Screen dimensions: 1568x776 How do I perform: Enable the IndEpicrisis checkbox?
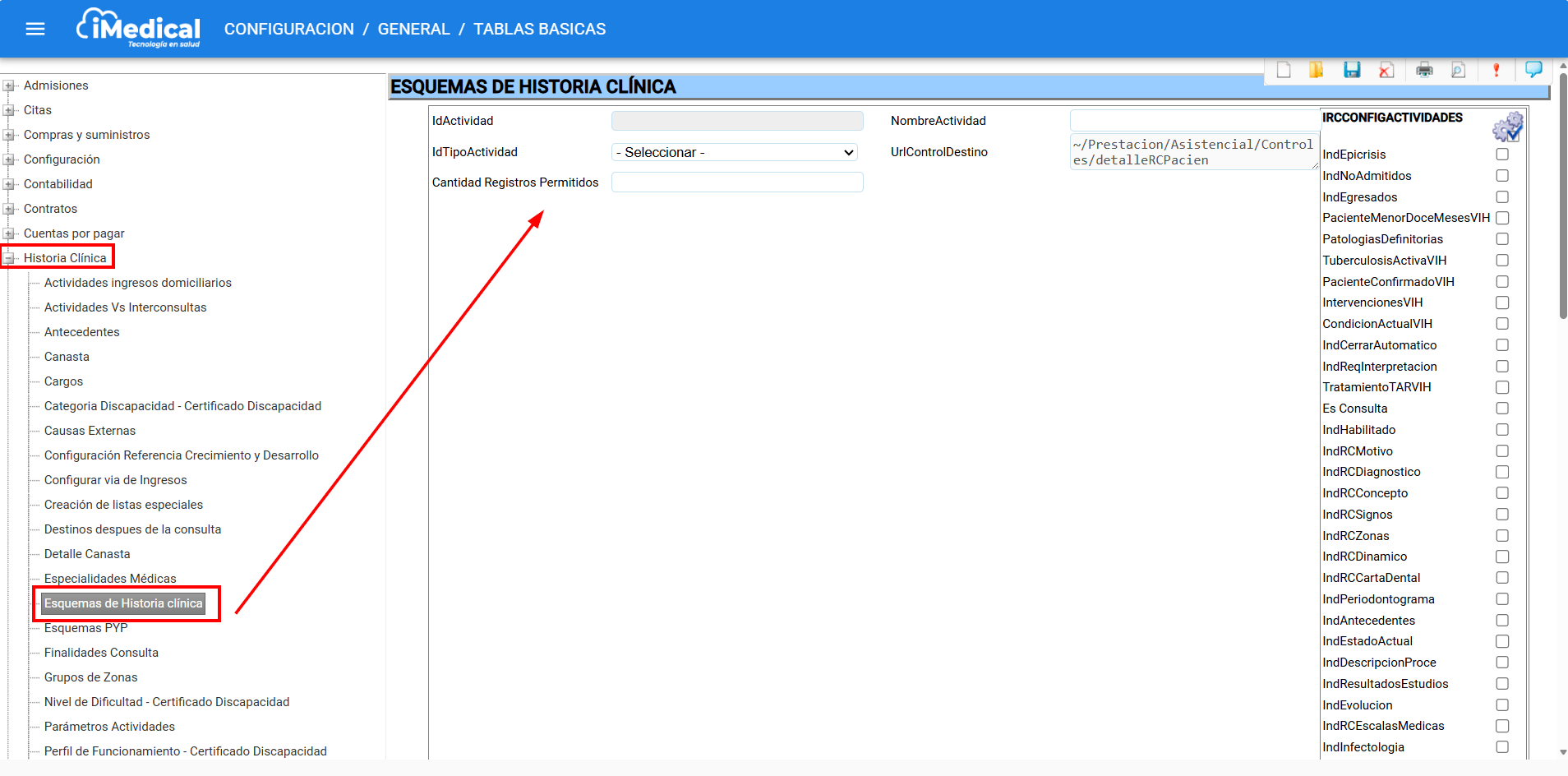1502,155
